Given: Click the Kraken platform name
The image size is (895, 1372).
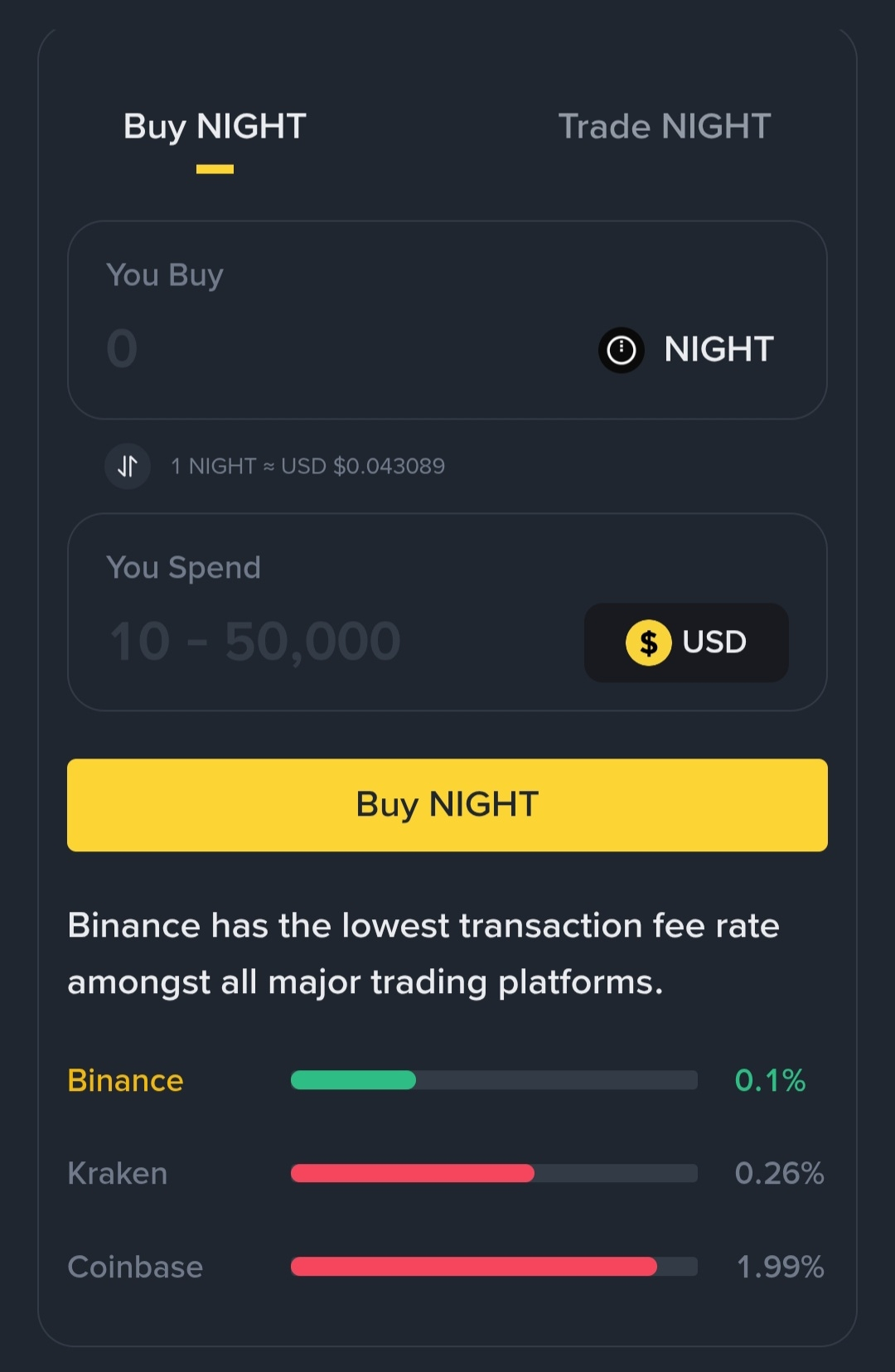Looking at the screenshot, I should coord(118,1174).
